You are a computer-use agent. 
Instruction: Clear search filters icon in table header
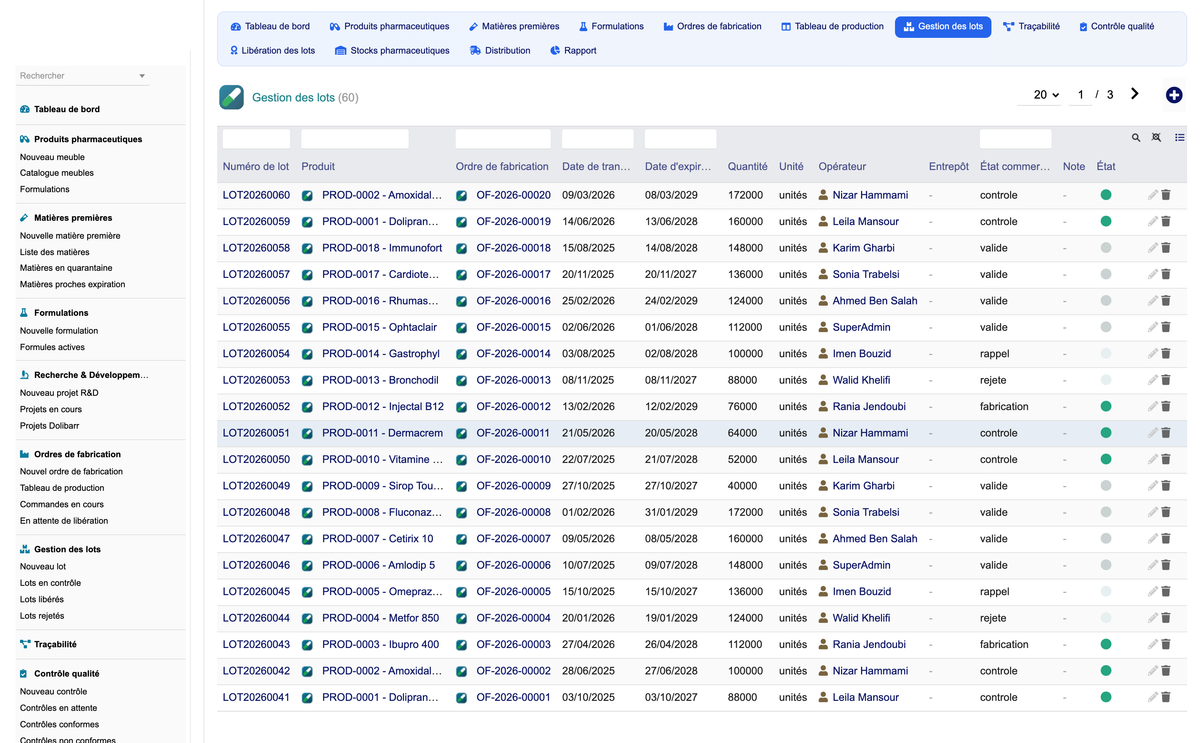[x=1157, y=138]
